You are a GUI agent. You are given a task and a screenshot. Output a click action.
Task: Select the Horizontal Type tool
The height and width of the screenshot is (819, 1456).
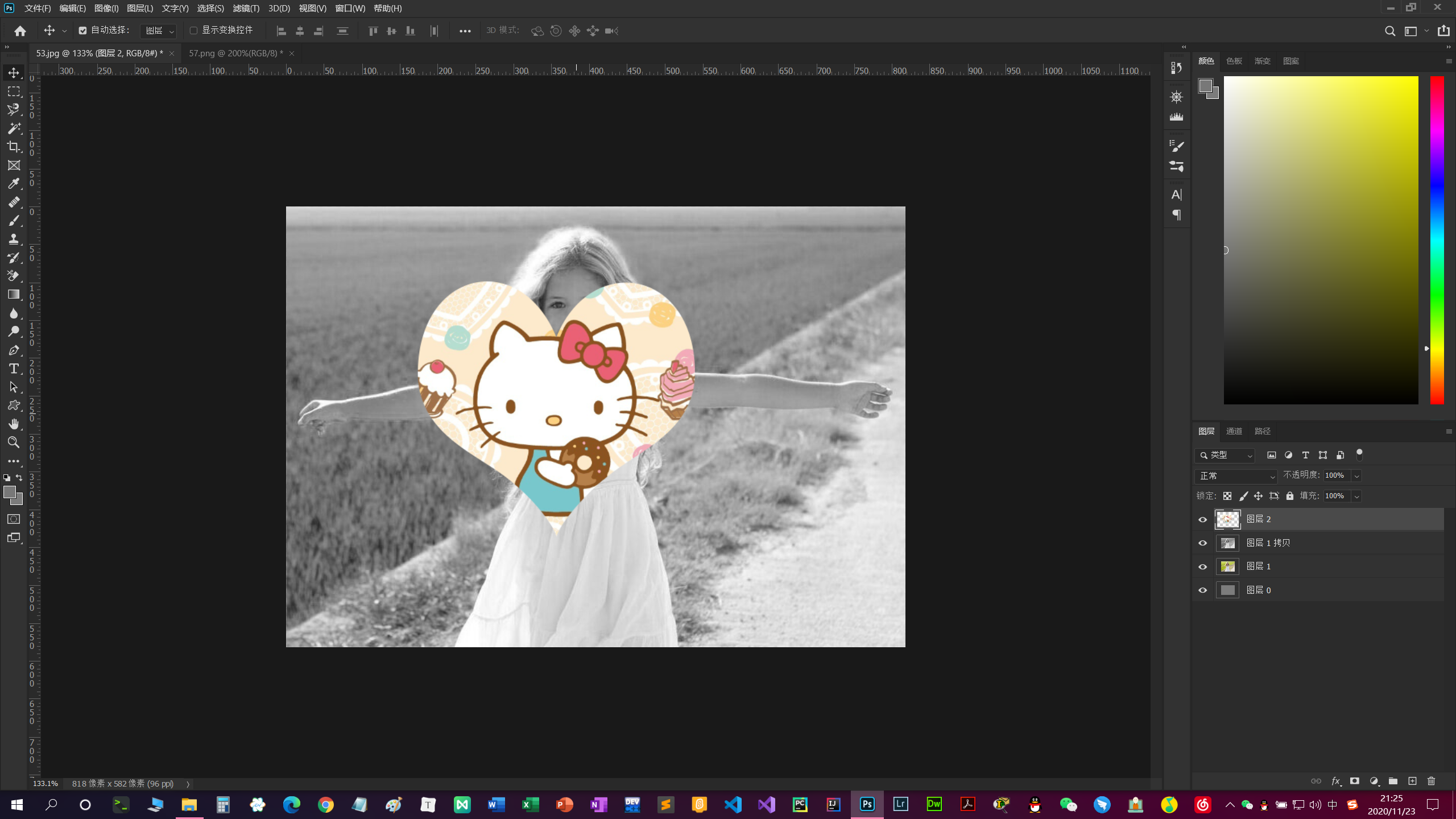pos(14,369)
